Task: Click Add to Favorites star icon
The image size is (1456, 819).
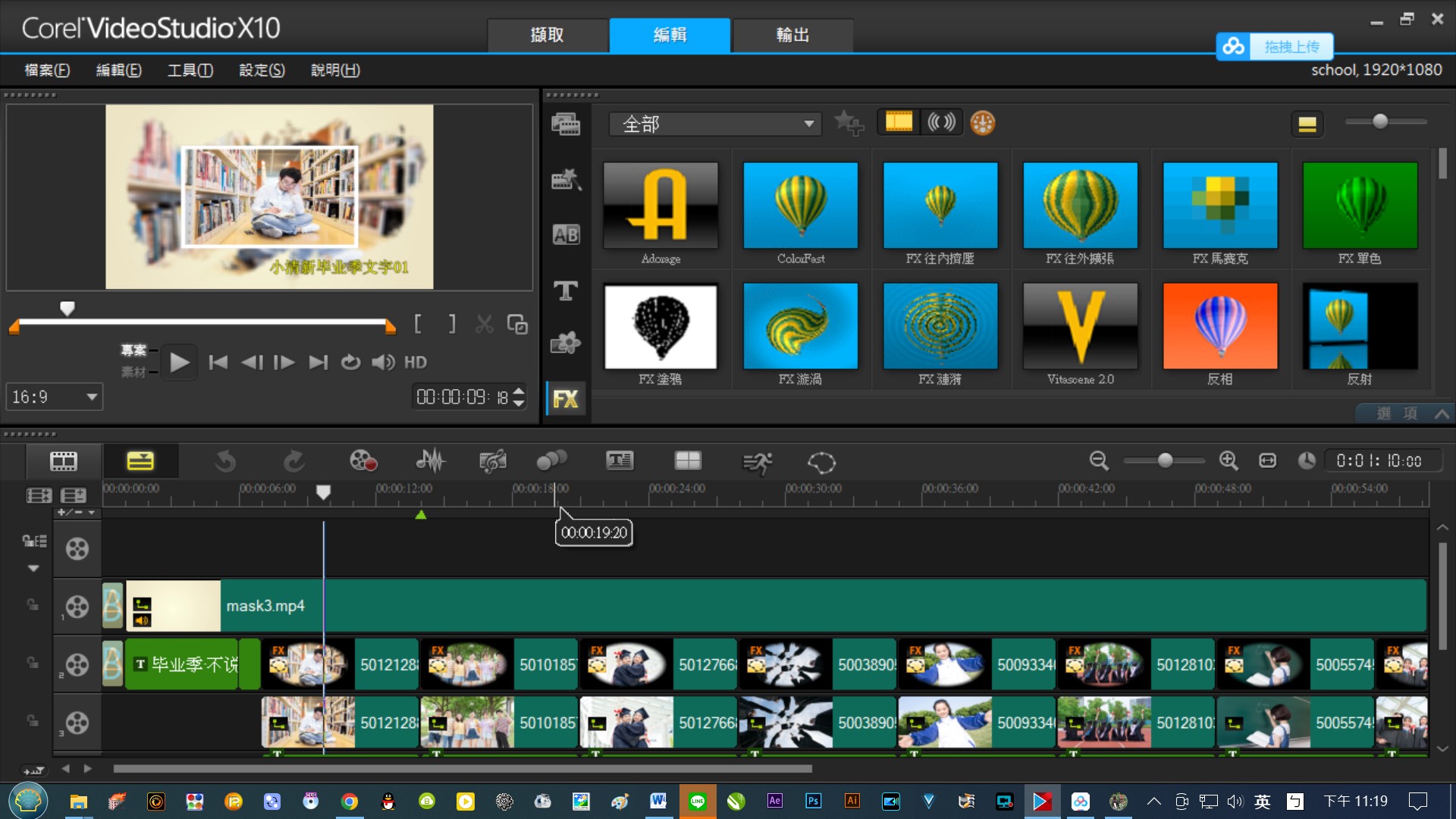Action: tap(849, 122)
